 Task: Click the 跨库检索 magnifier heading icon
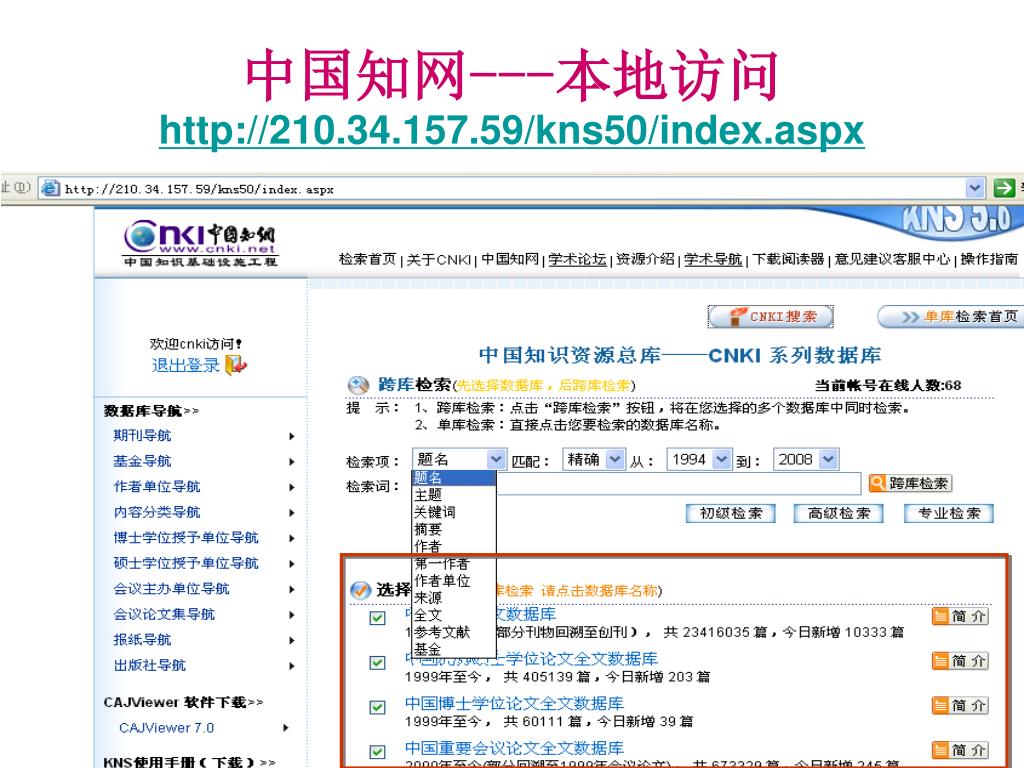[x=358, y=385]
